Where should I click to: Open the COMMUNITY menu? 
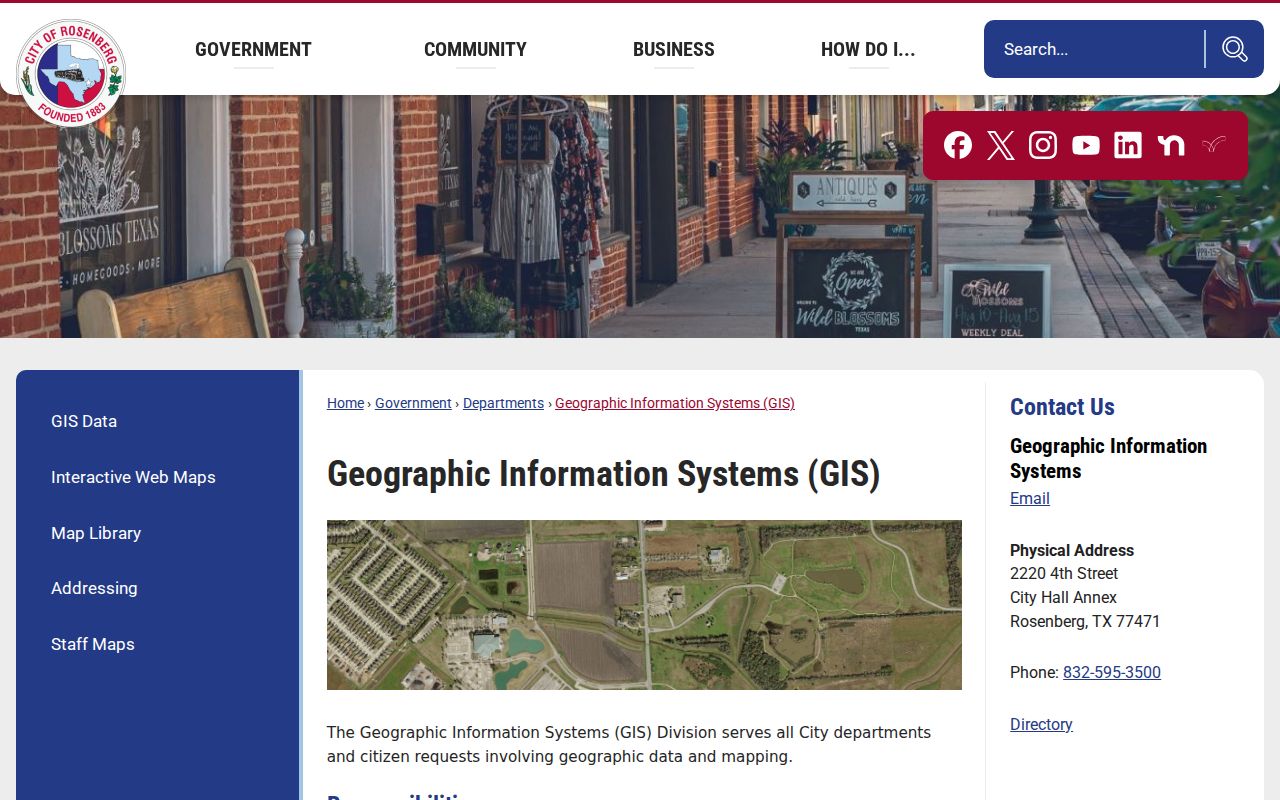pos(475,49)
